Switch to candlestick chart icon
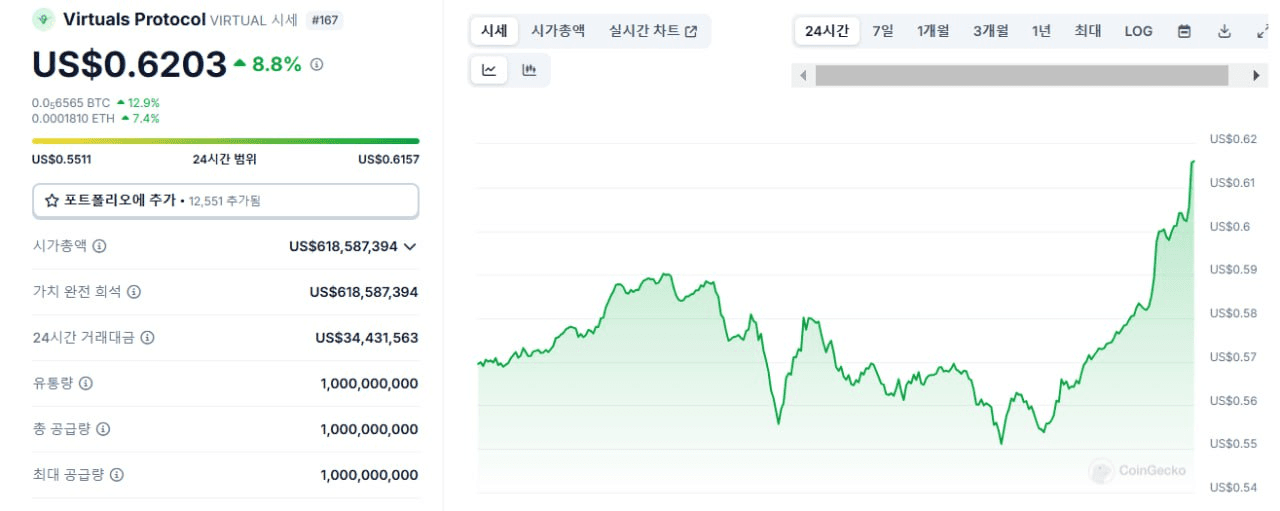 [x=529, y=70]
